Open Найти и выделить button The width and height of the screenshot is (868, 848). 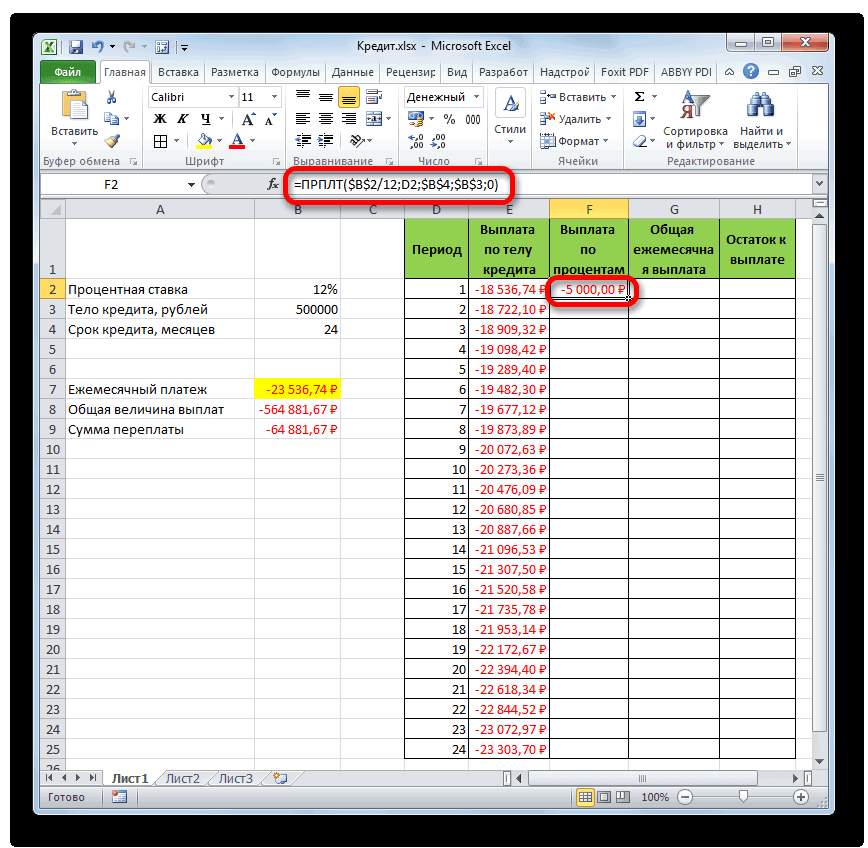pos(762,120)
